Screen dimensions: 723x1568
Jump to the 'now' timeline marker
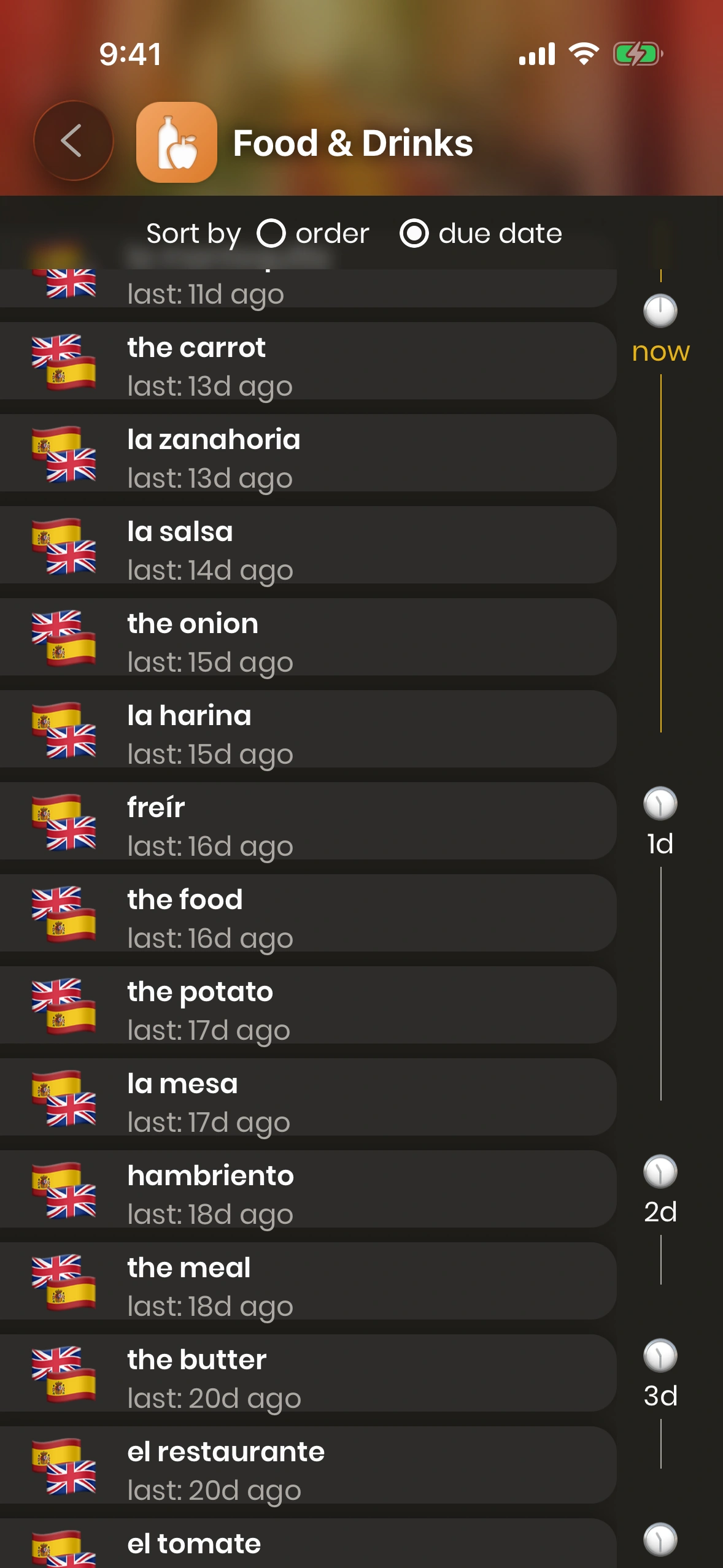pos(660,352)
